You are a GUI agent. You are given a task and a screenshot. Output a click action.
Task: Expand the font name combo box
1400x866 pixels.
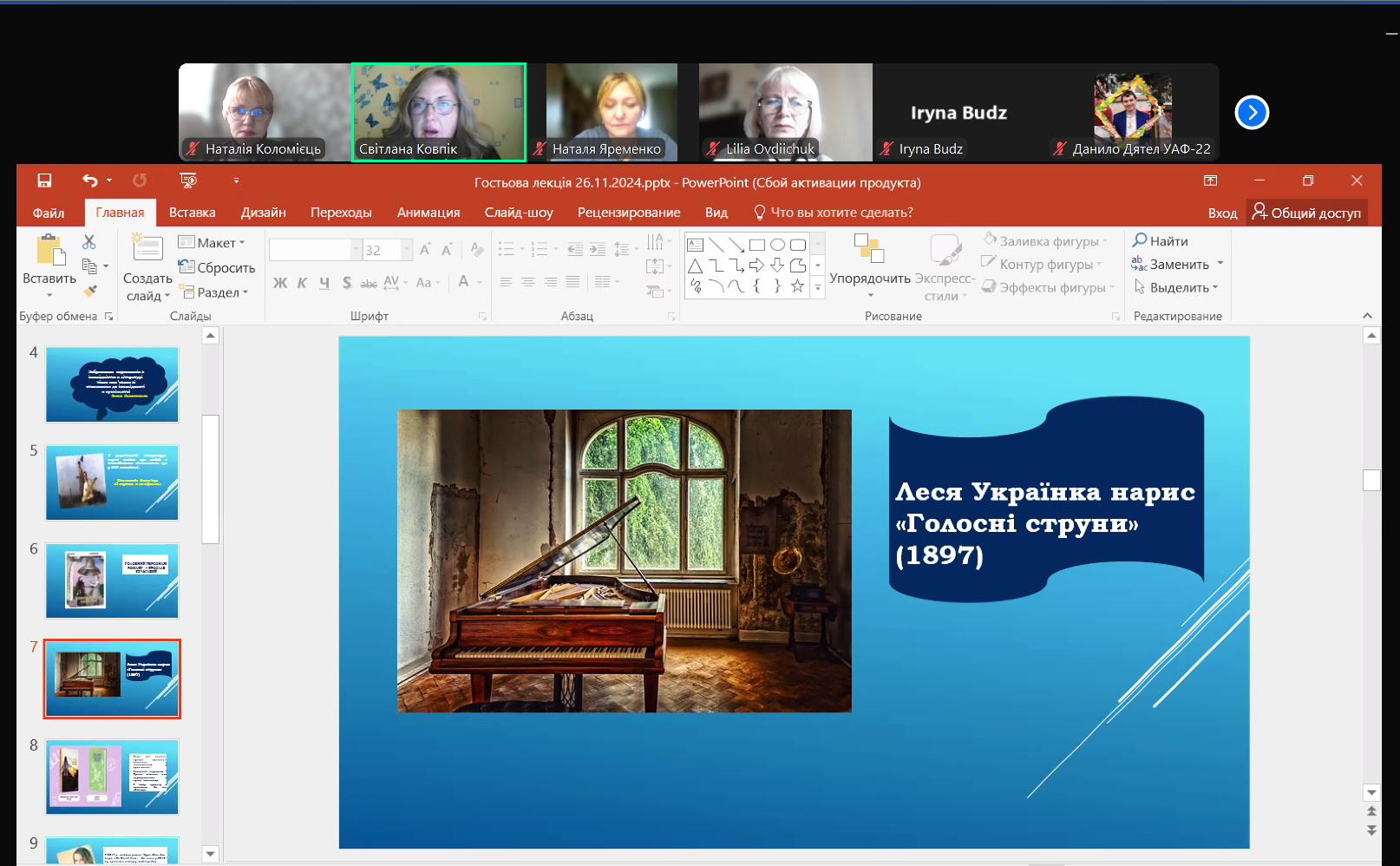point(356,250)
